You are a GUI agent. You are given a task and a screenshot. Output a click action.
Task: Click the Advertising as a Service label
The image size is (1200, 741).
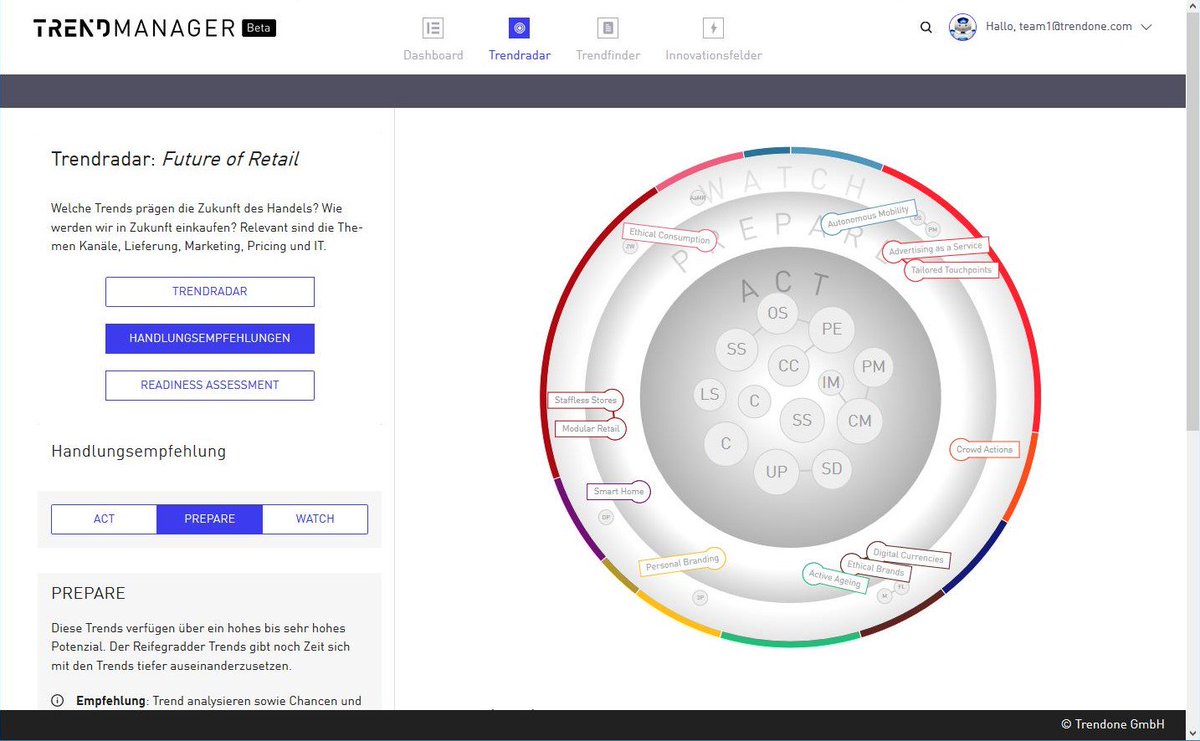point(936,248)
